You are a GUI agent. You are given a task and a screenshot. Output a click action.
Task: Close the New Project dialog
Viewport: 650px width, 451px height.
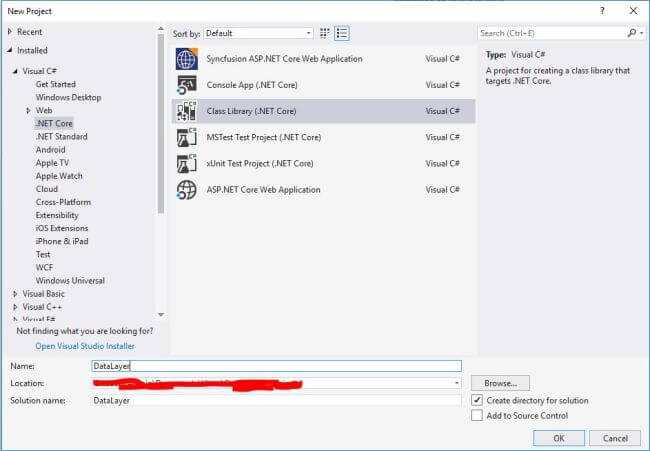[633, 11]
